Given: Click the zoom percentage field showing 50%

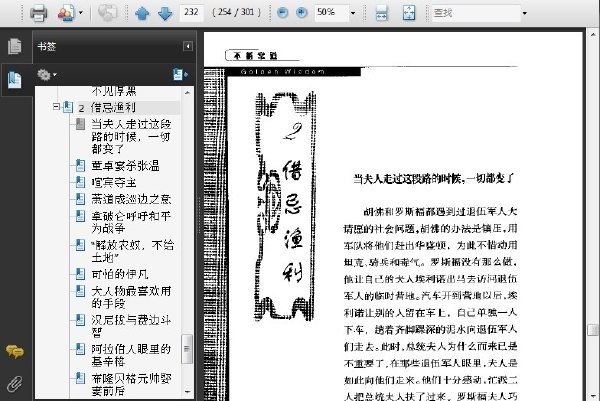Looking at the screenshot, I should tap(331, 13).
